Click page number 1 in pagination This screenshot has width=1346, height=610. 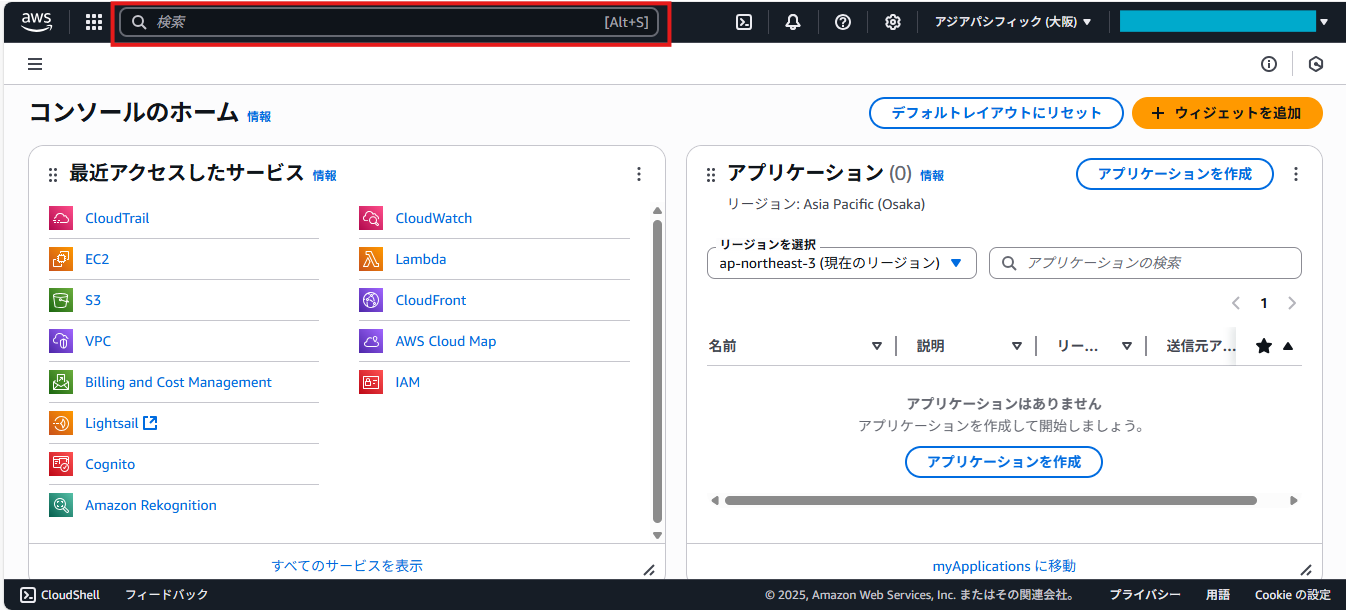click(x=1264, y=303)
